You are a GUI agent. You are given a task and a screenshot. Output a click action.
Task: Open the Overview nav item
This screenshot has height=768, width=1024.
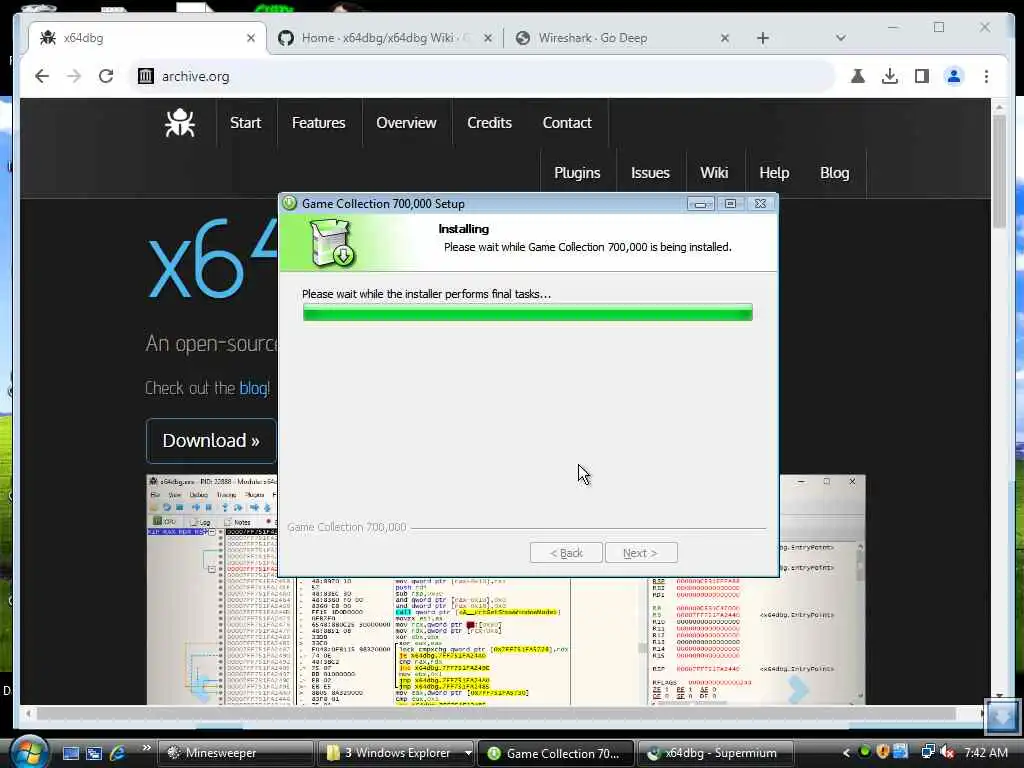point(406,123)
